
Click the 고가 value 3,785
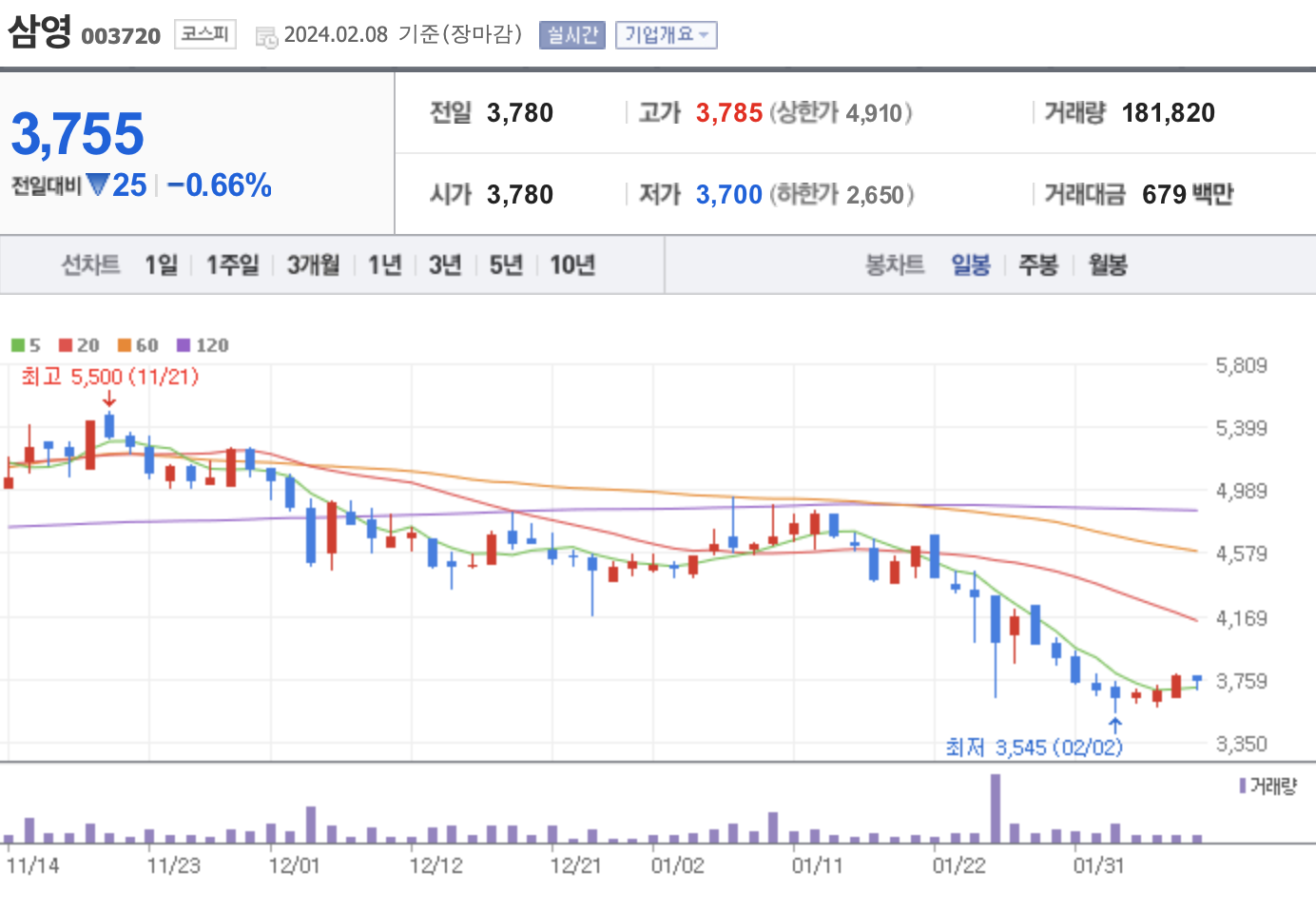[x=729, y=113]
